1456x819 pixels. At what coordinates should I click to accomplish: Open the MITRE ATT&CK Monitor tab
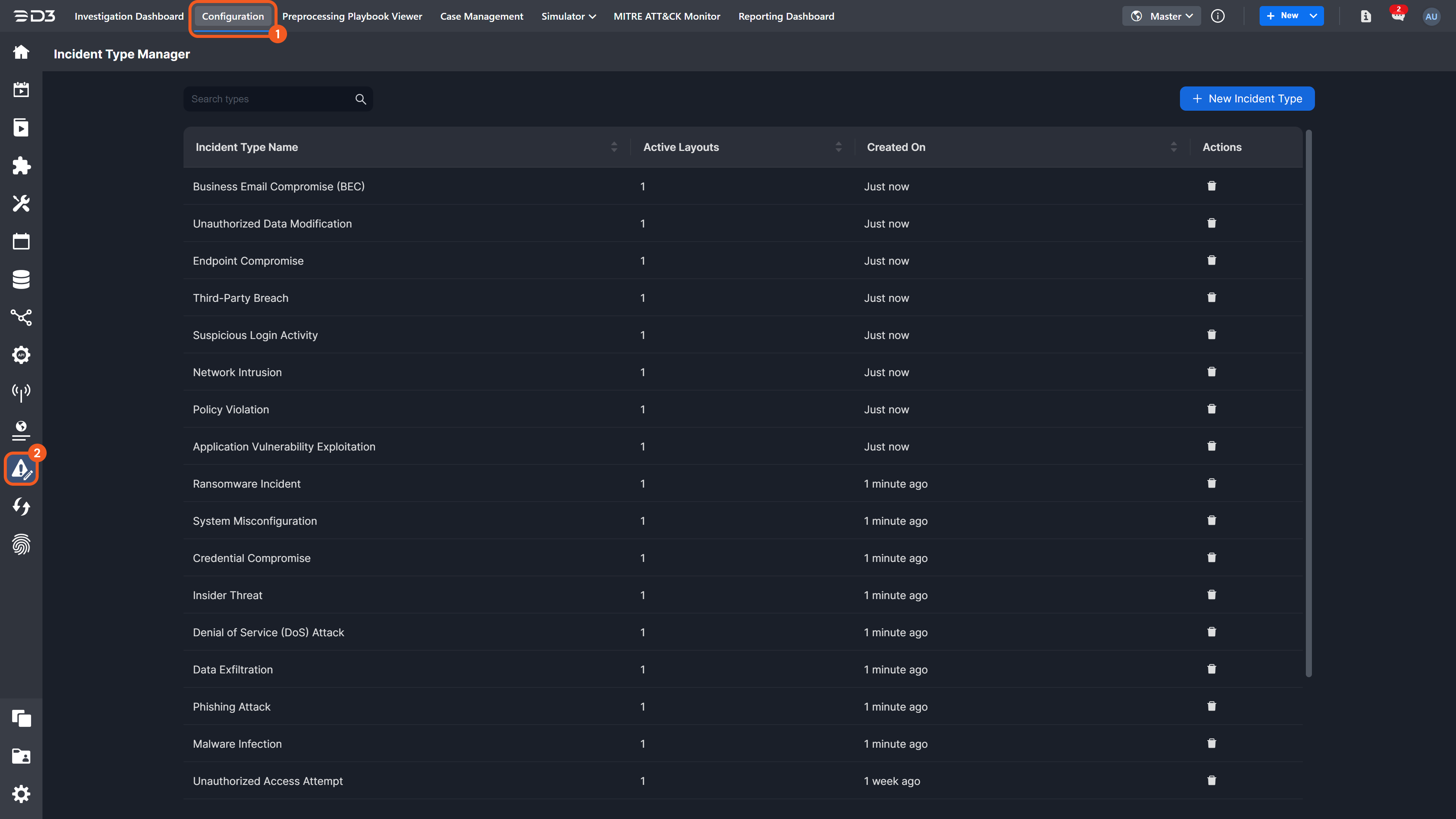(667, 16)
